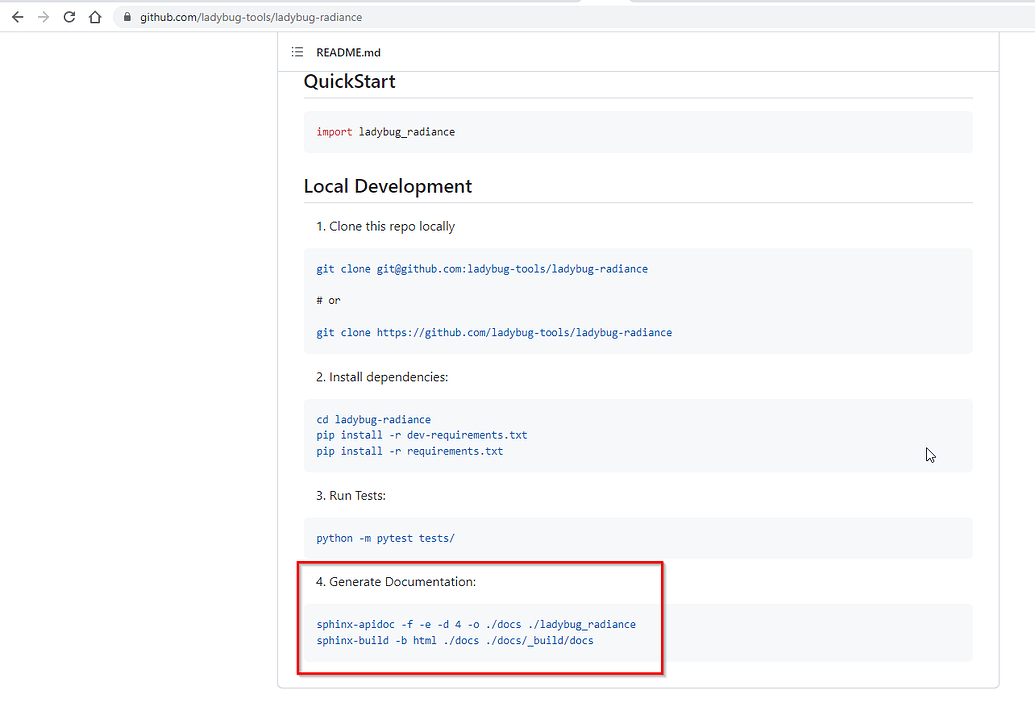Click the import ladybug_radiance code line
The height and width of the screenshot is (706, 1035).
(x=385, y=132)
